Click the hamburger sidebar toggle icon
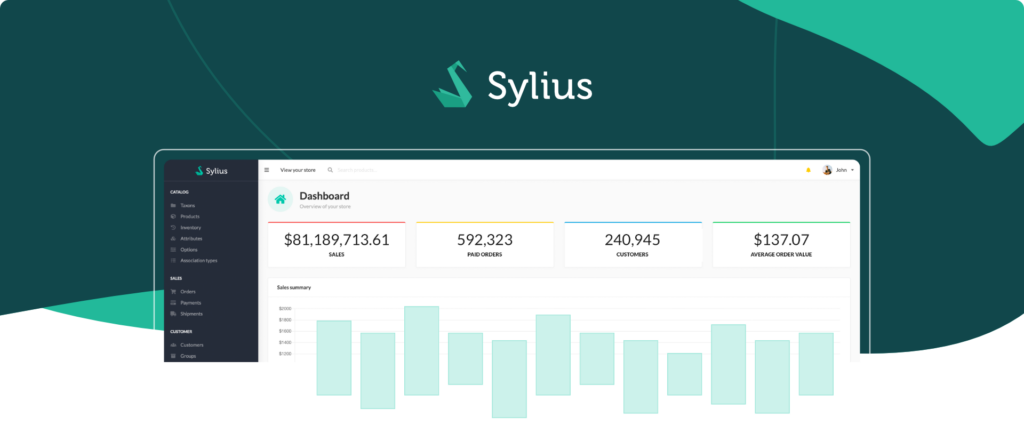 point(267,170)
